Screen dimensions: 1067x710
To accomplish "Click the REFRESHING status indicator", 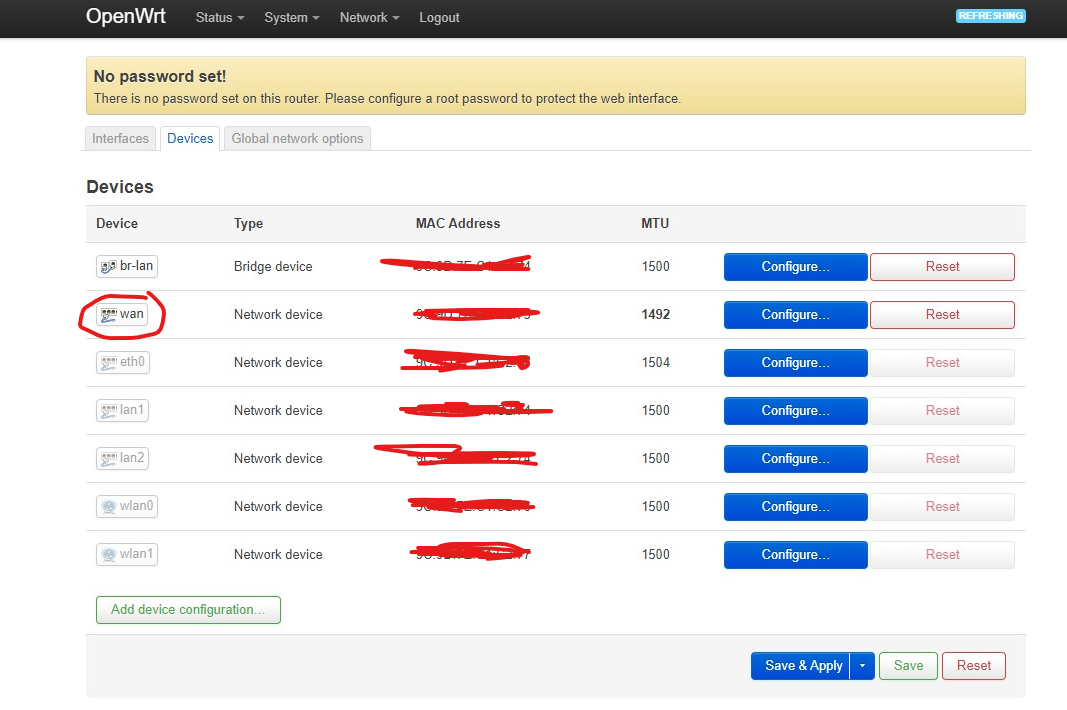I will [991, 16].
